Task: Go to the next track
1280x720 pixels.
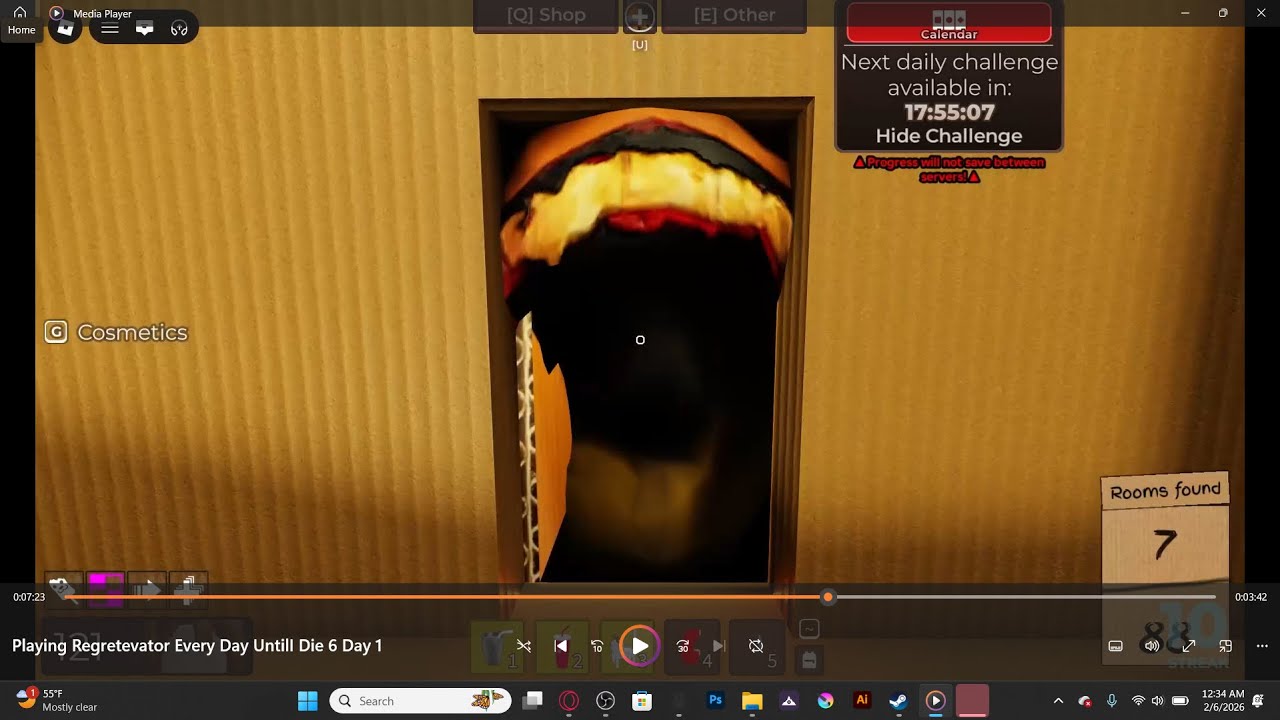Action: click(x=718, y=646)
